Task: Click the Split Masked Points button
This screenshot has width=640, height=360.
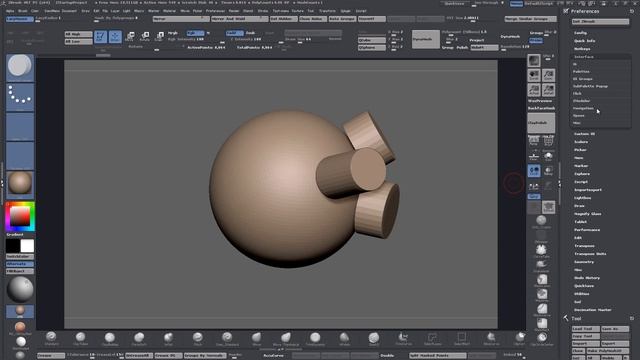Action: click(438, 356)
